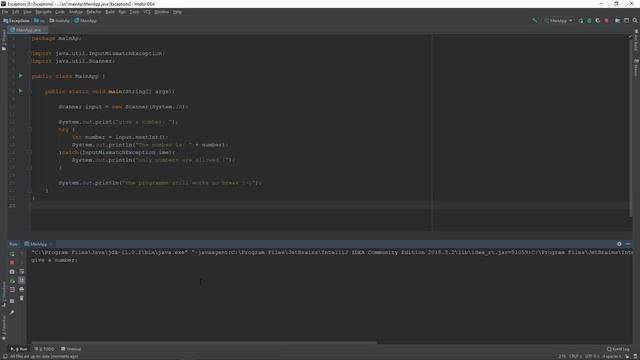Click the Debug MainApp bug icon
Screen dimensions: 640x360
tap(589, 20)
